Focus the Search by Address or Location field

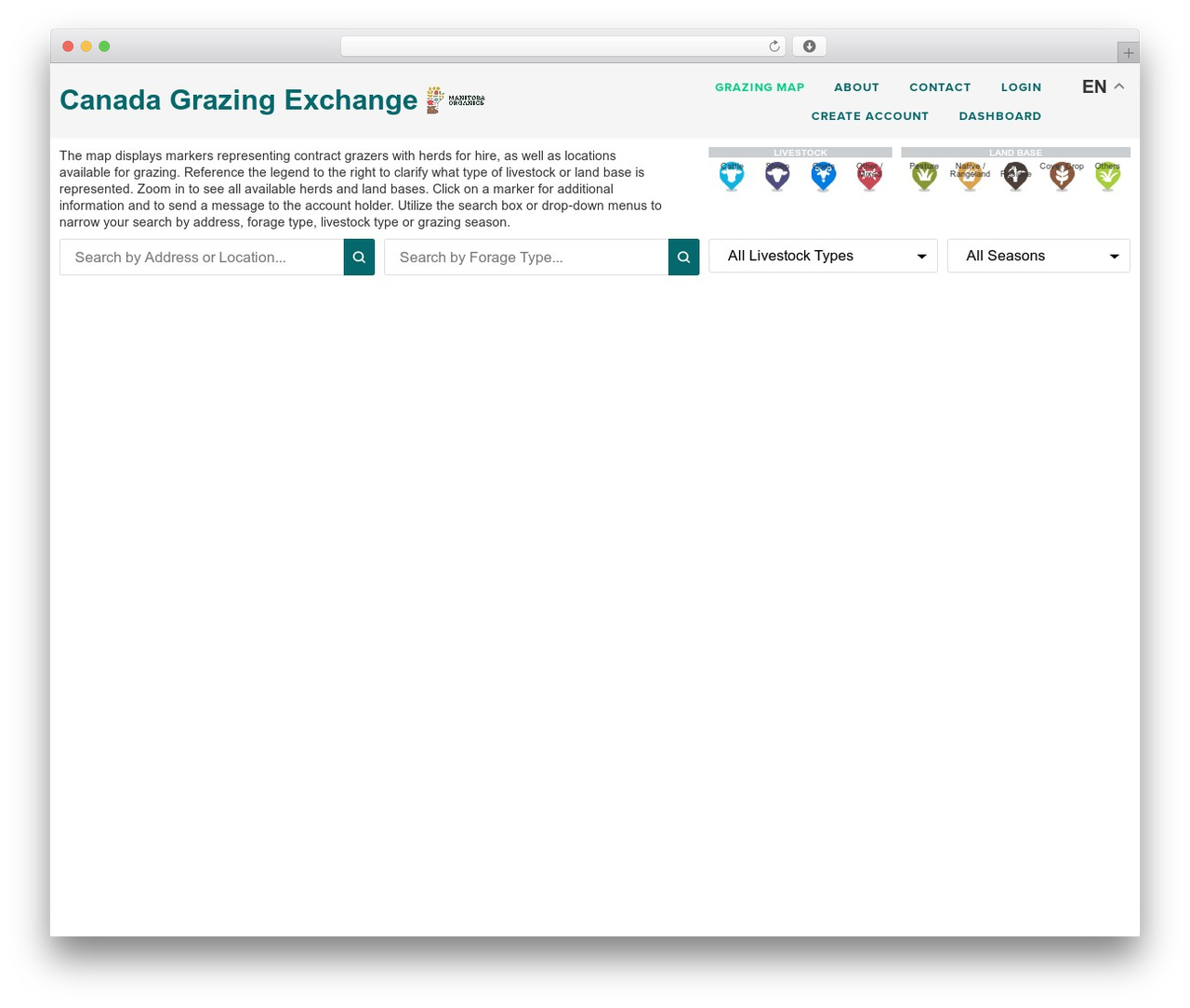[x=202, y=258]
